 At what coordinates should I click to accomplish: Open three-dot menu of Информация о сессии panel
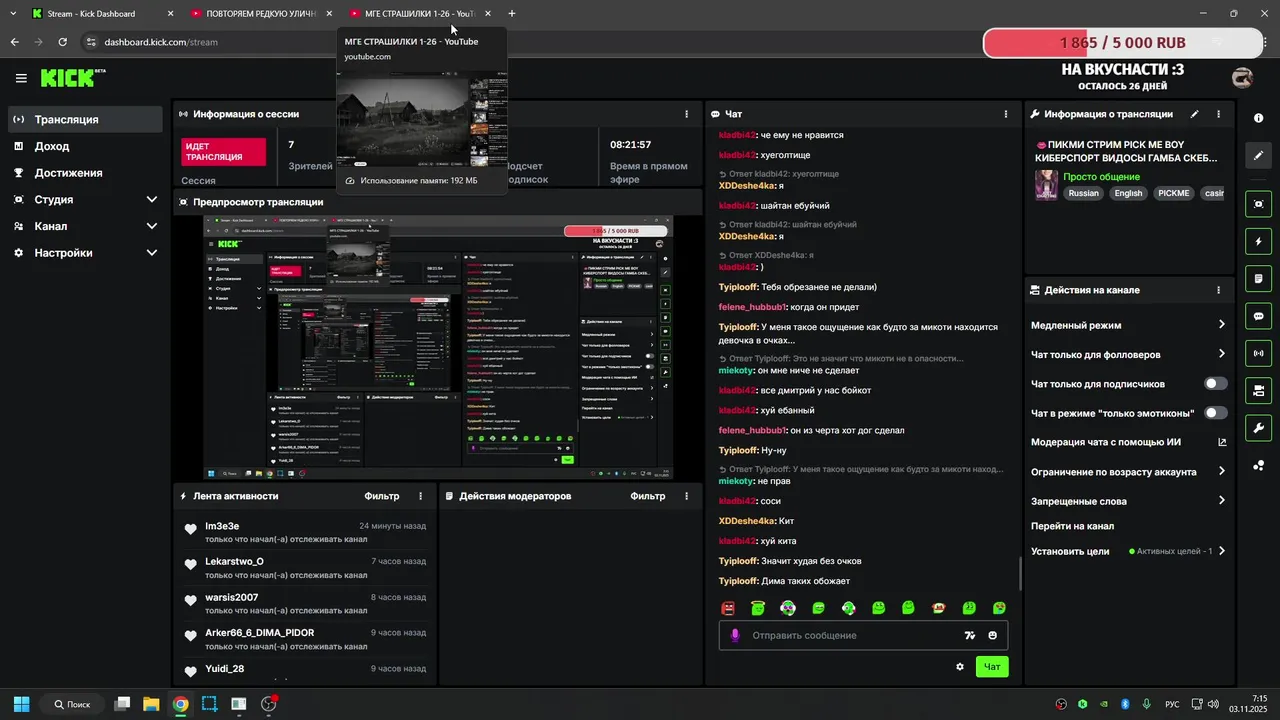(x=685, y=114)
